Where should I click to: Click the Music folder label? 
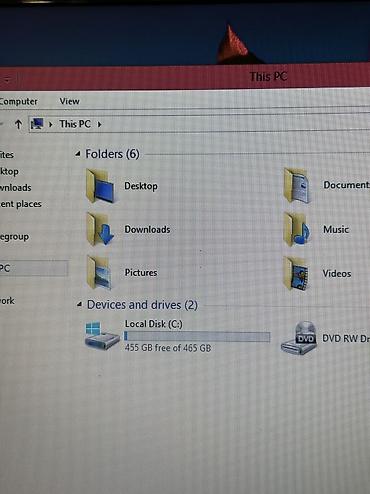336,229
